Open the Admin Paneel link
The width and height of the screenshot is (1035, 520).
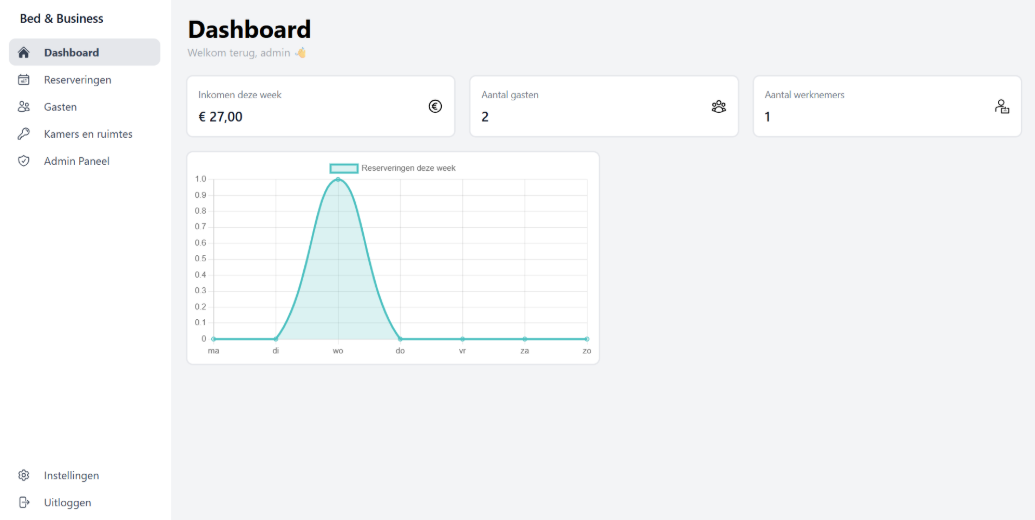tap(76, 161)
